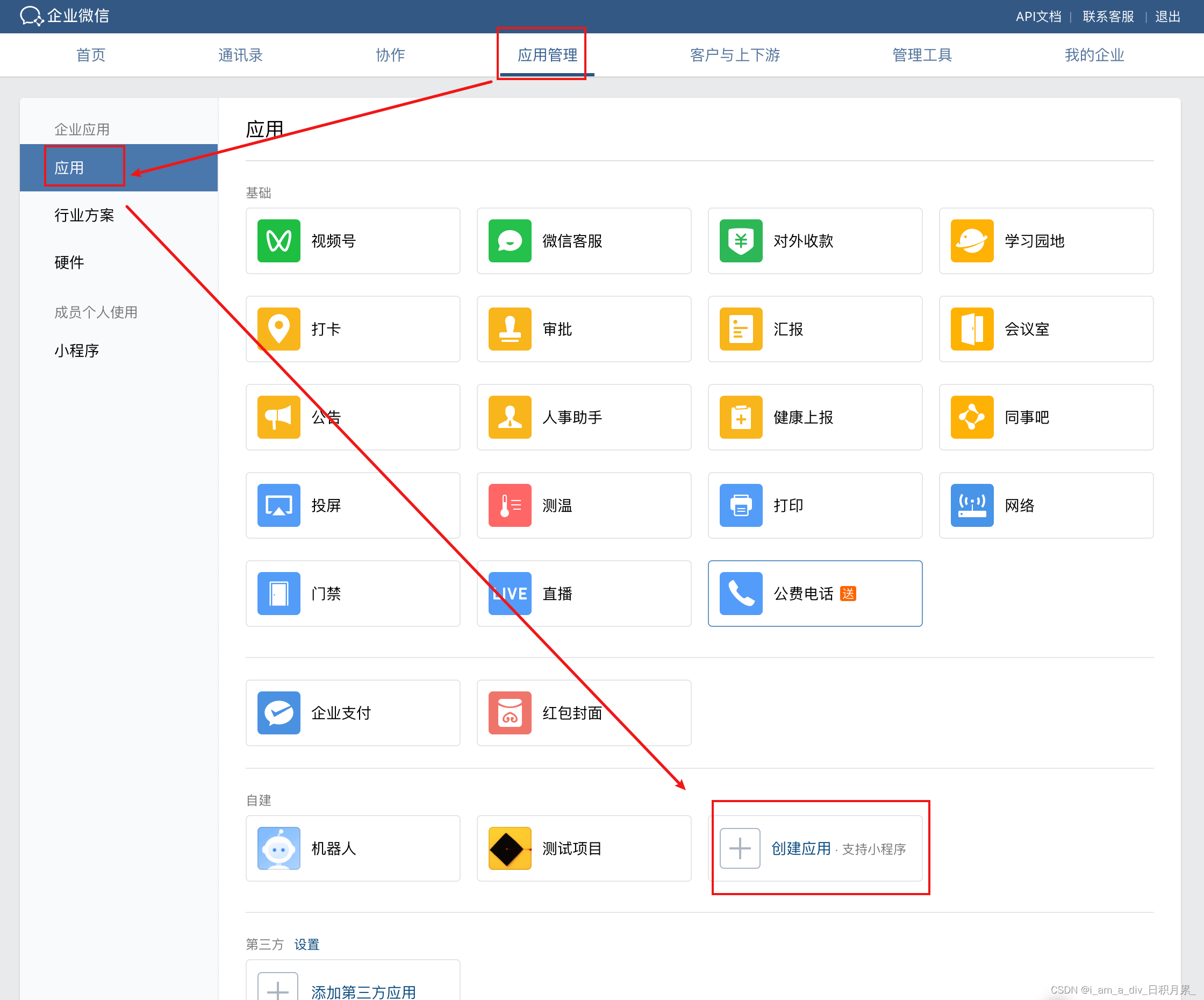The image size is (1204, 1000).
Task: Click the 公费电话 phone icon
Action: pyautogui.click(x=741, y=594)
